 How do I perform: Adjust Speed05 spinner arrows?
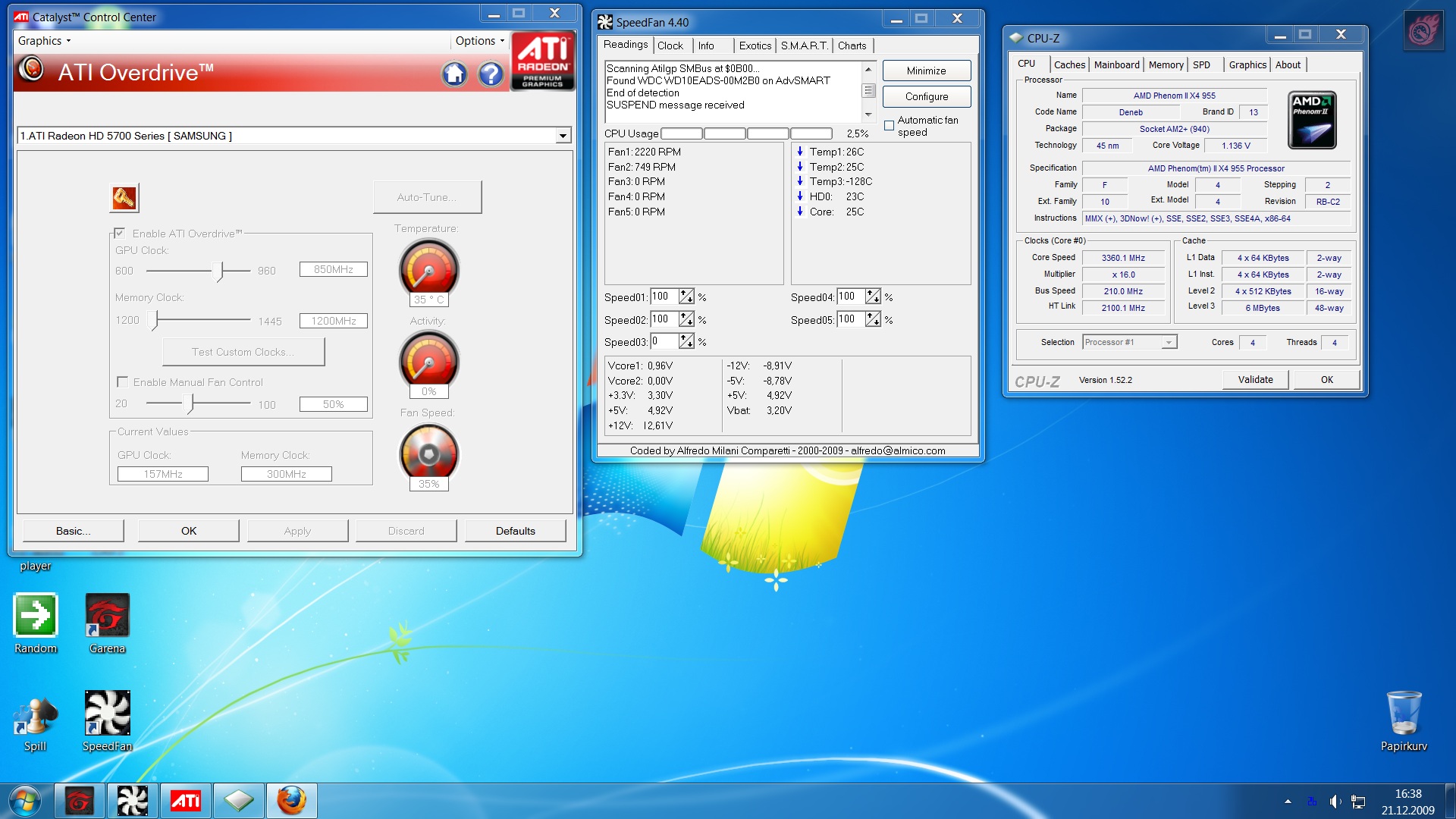[x=873, y=319]
